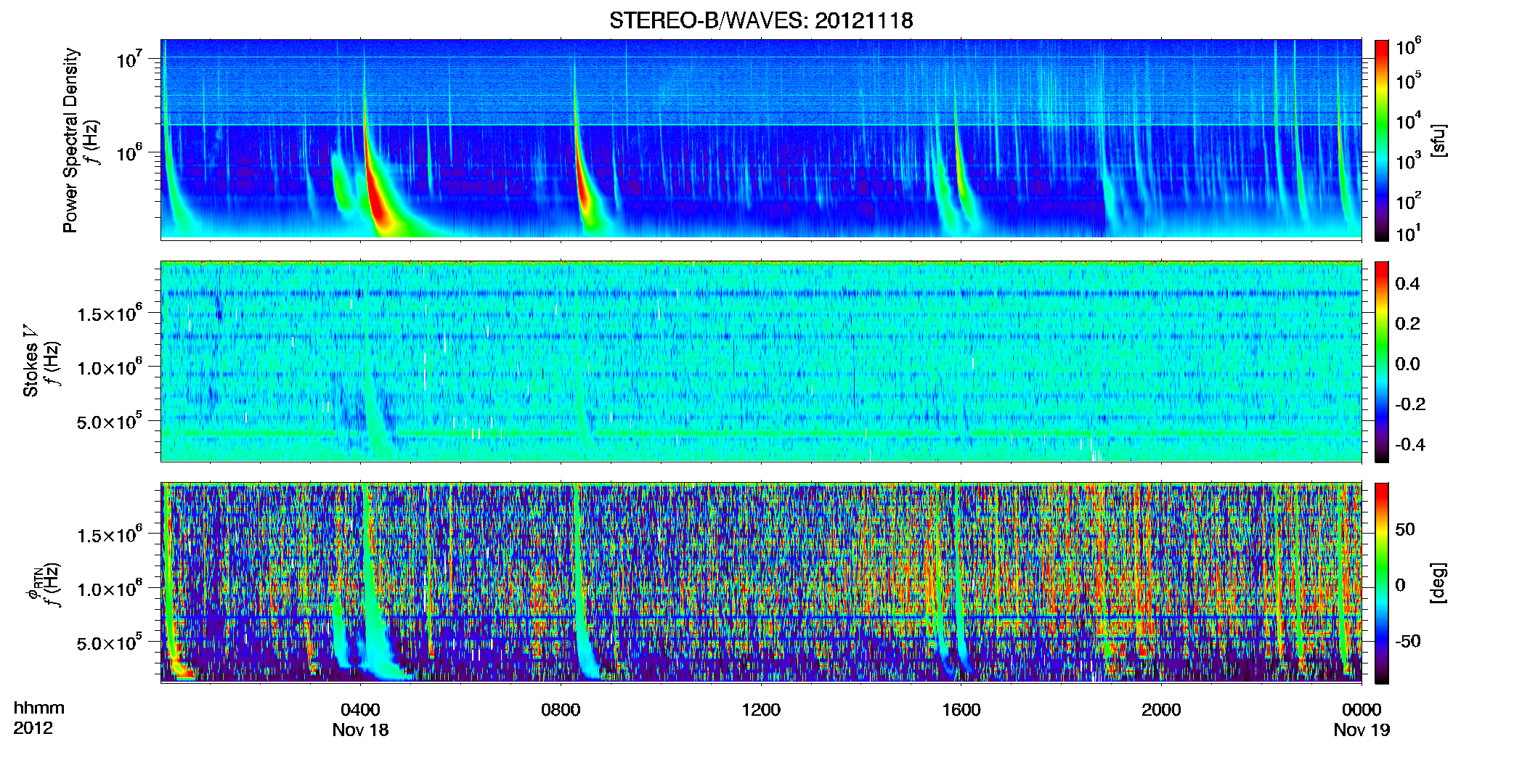Click the 0800 time tick label

tap(561, 709)
